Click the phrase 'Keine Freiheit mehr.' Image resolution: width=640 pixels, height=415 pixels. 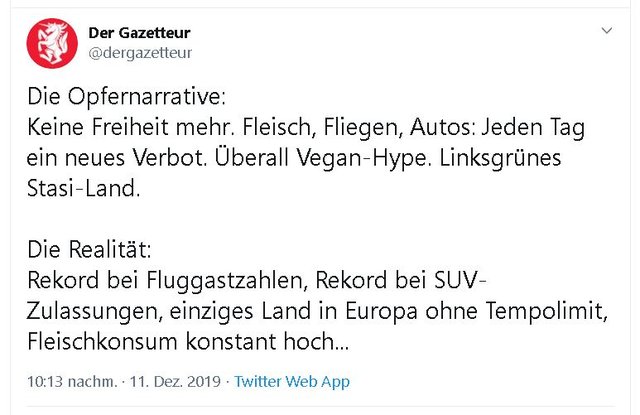point(131,127)
